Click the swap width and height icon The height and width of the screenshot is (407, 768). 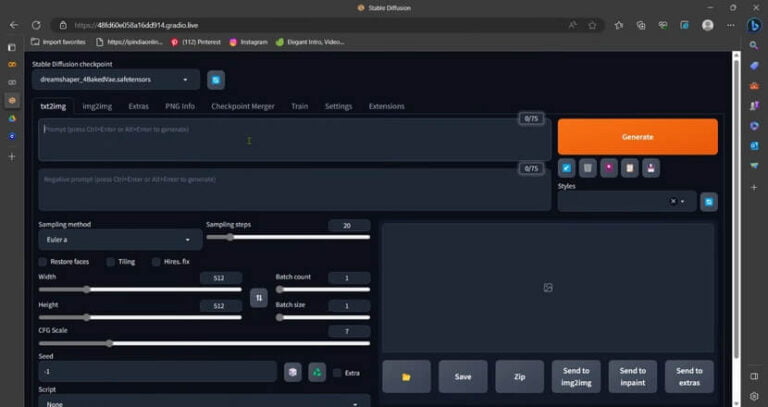258,297
